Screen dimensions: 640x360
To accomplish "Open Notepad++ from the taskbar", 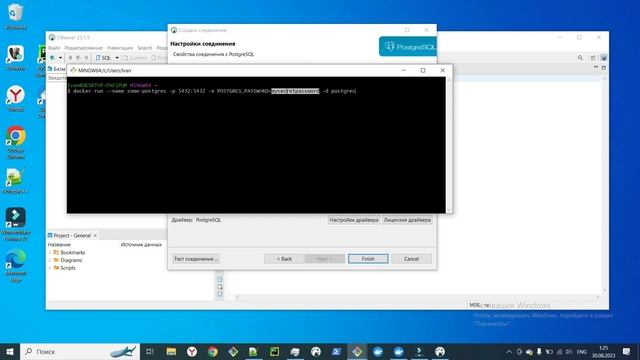I will tap(253, 351).
